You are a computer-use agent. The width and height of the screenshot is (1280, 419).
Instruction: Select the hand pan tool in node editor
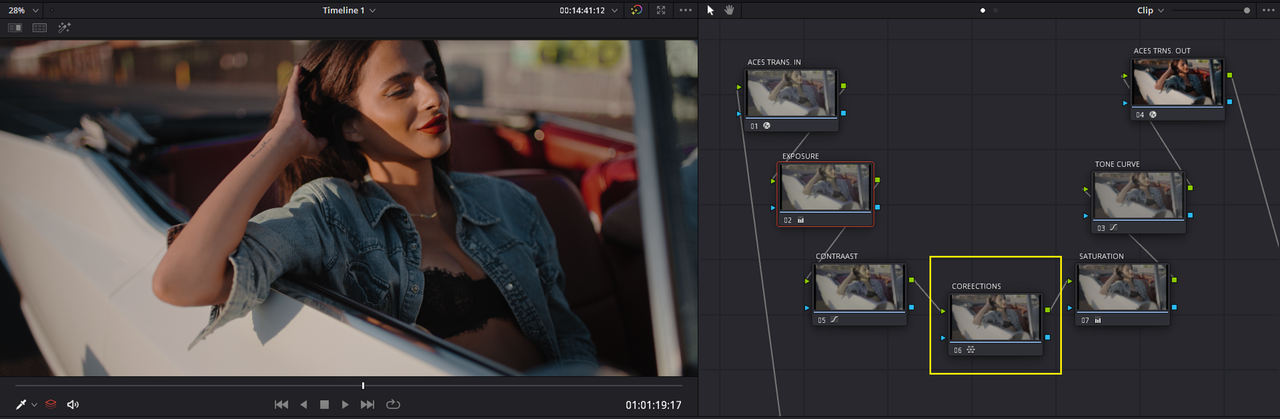[729, 10]
